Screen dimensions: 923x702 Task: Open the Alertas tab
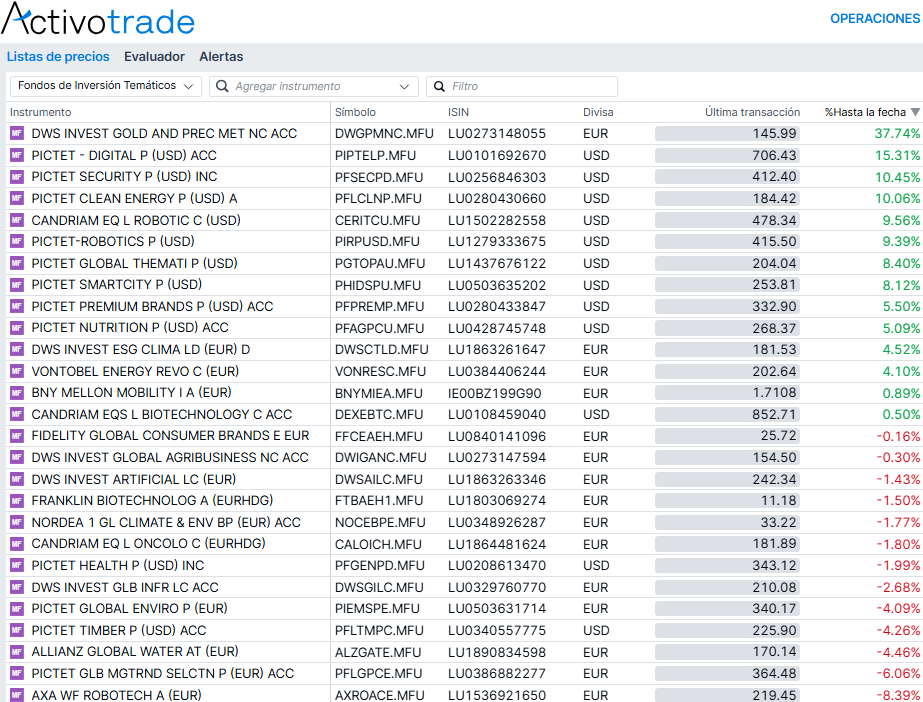click(221, 56)
